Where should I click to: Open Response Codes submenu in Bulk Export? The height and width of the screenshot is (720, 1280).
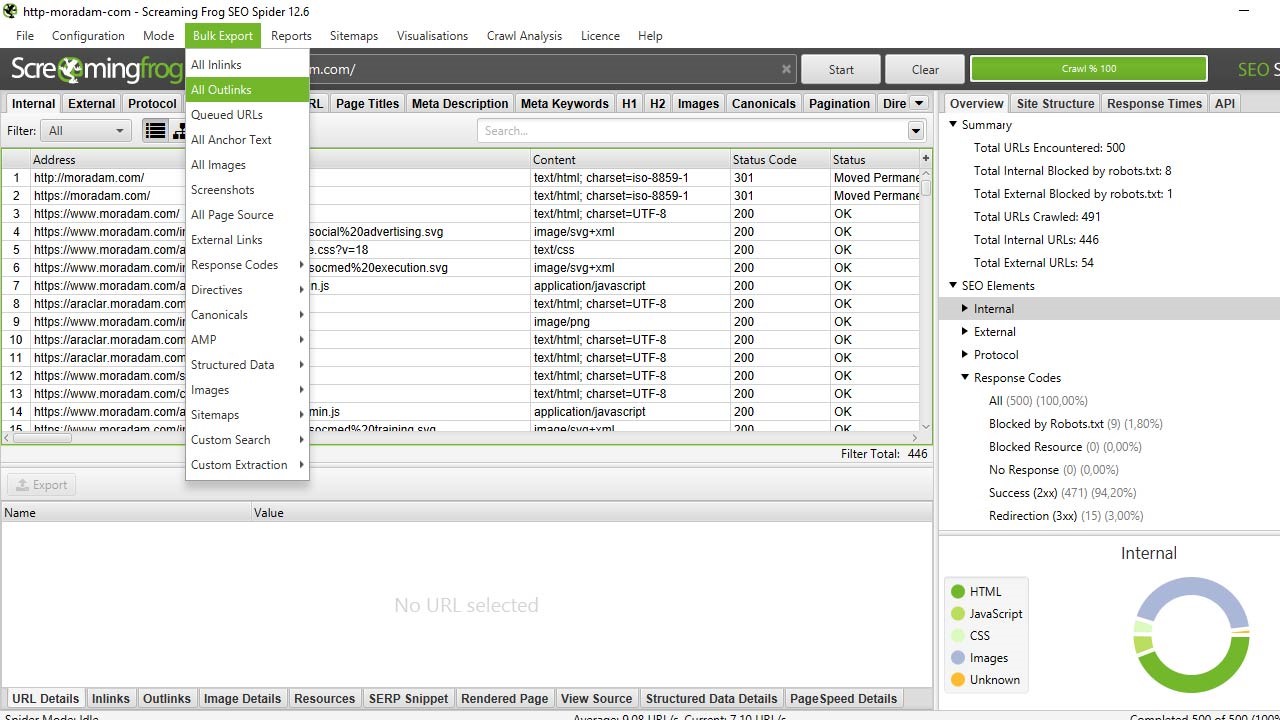[247, 265]
